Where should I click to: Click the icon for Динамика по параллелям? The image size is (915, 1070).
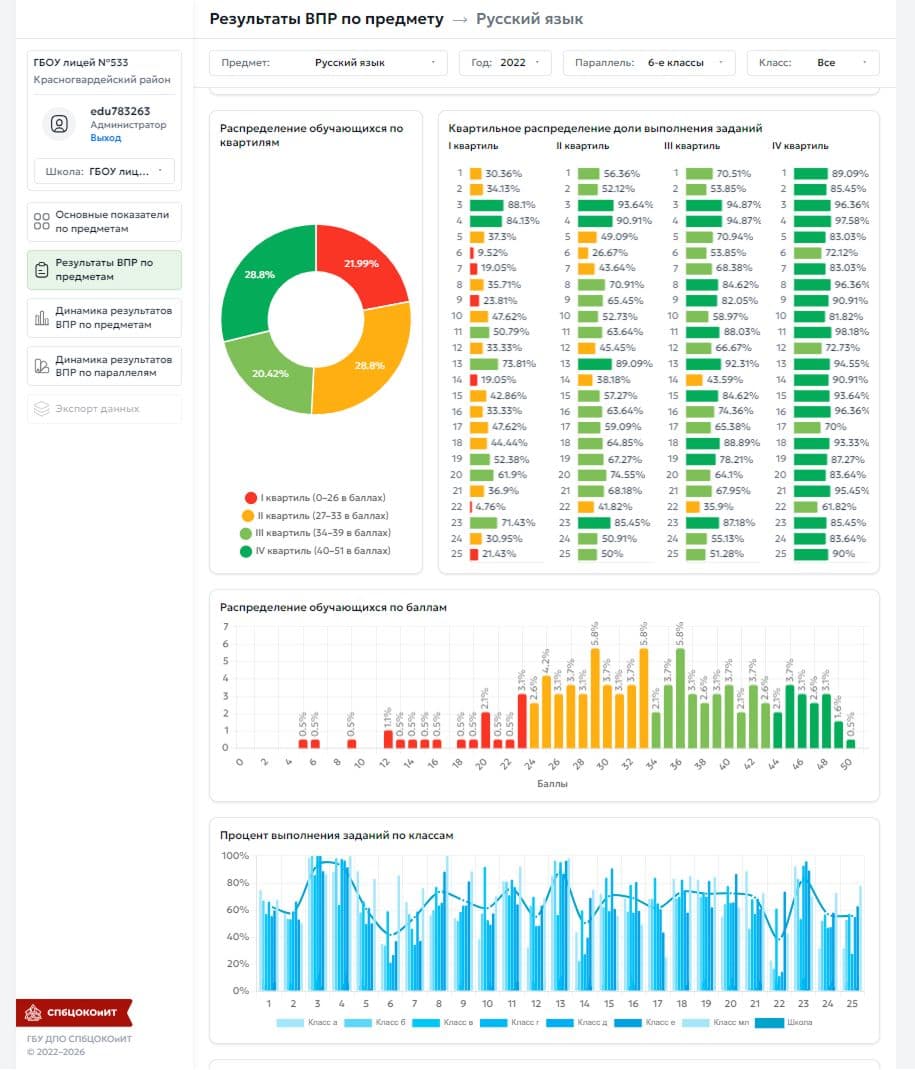pos(41,366)
